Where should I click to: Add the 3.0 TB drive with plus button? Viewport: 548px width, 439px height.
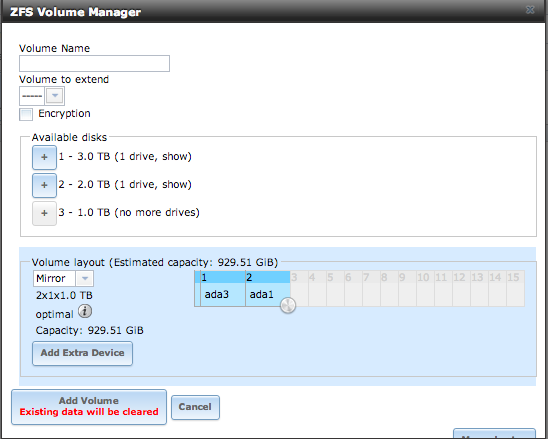44,157
